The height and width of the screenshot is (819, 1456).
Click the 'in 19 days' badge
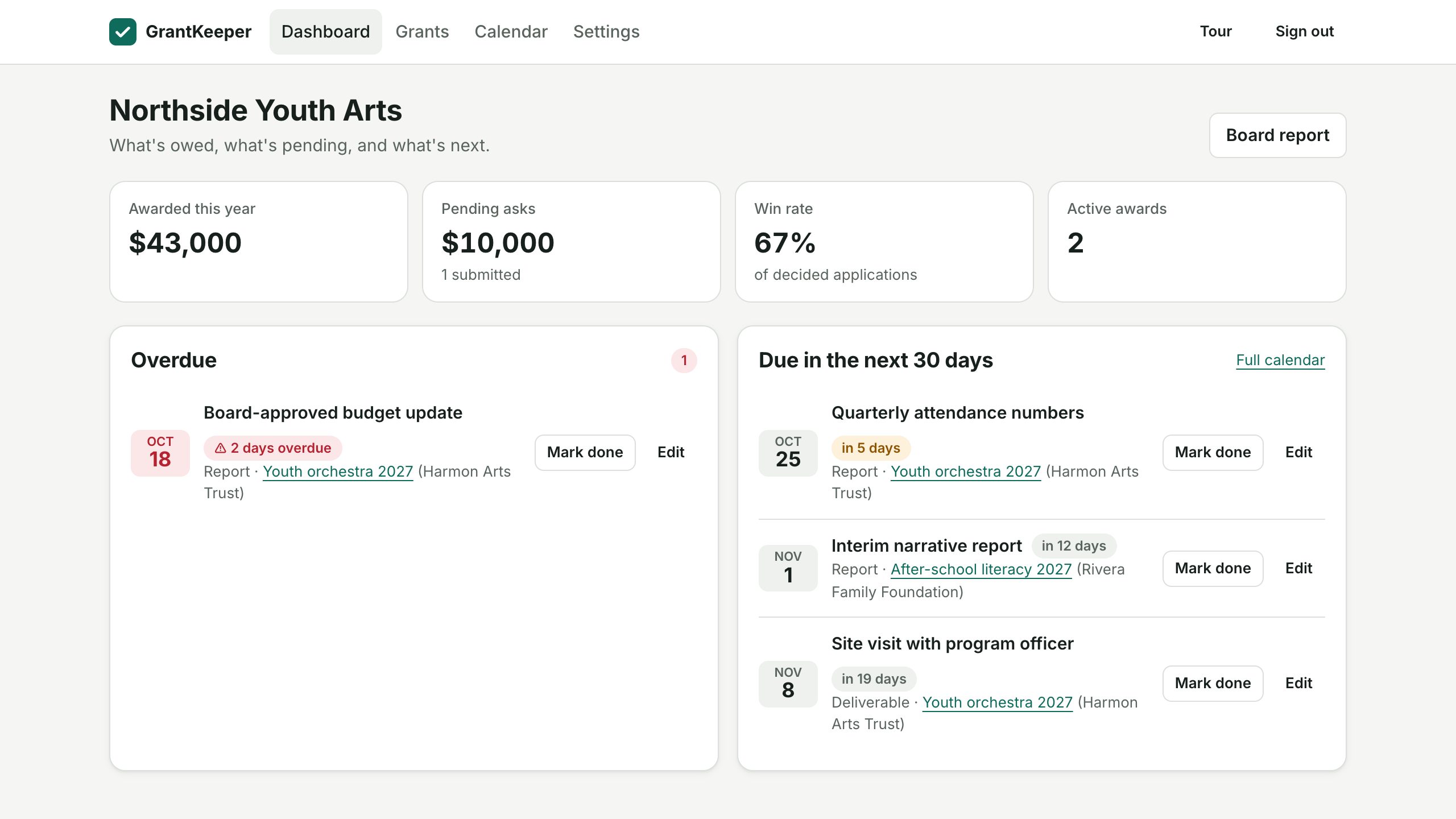874,679
